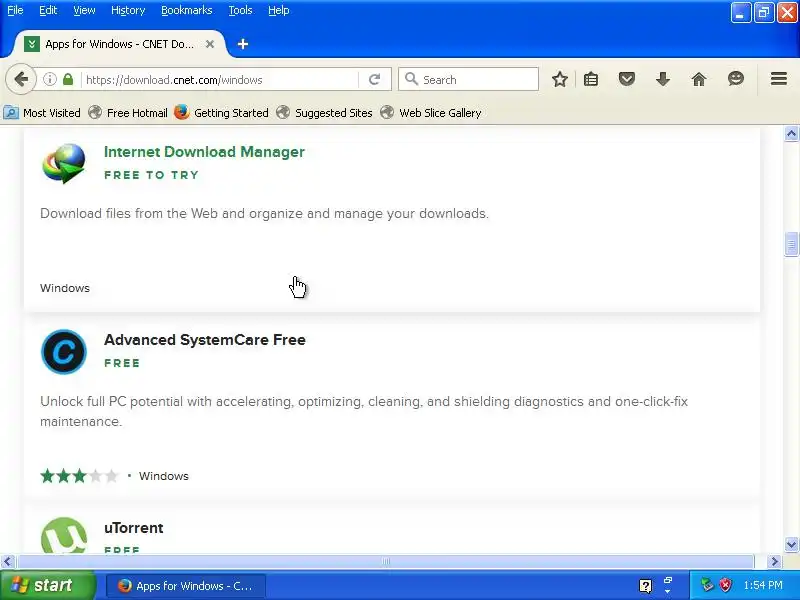Open the Advanced SystemCare Free title link
The height and width of the screenshot is (600, 800).
pos(205,340)
